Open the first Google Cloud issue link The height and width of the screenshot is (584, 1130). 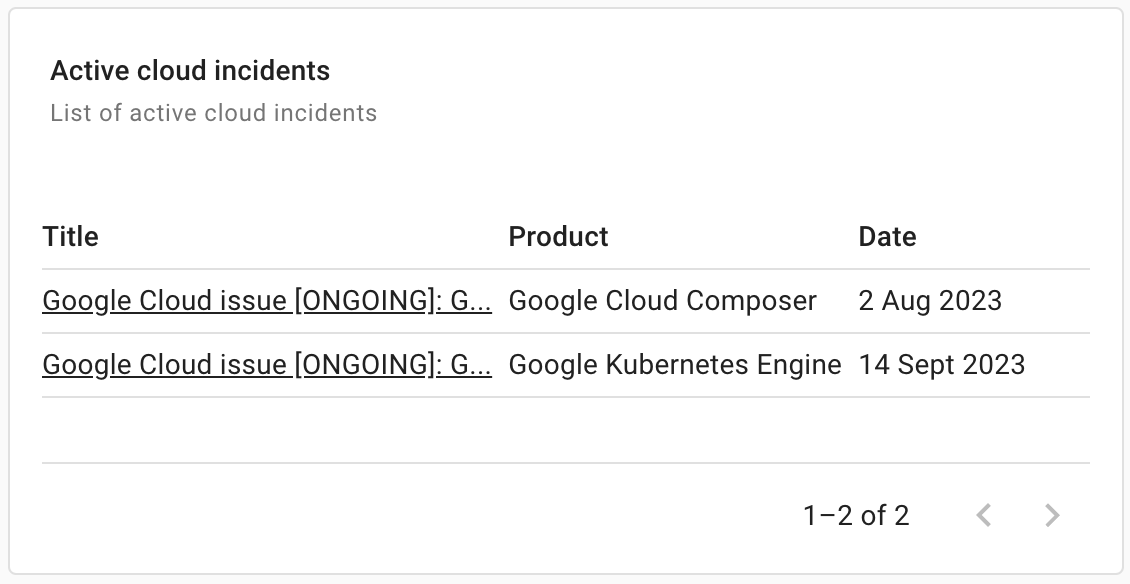(266, 301)
